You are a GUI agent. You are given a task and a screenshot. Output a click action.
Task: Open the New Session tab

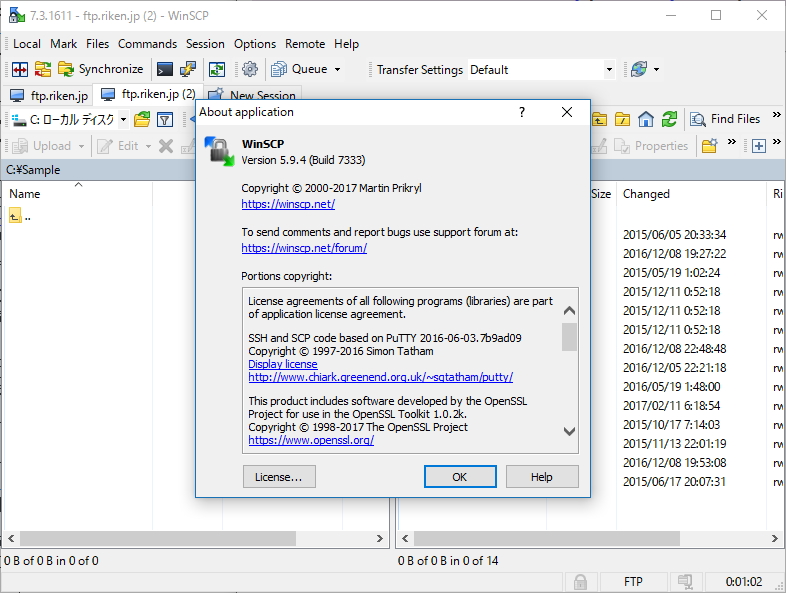(x=252, y=95)
